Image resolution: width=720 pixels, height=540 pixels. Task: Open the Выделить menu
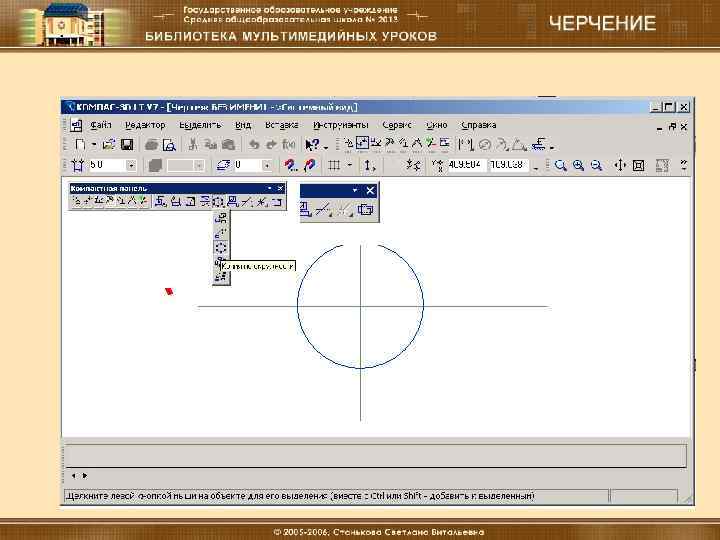pyautogui.click(x=200, y=125)
